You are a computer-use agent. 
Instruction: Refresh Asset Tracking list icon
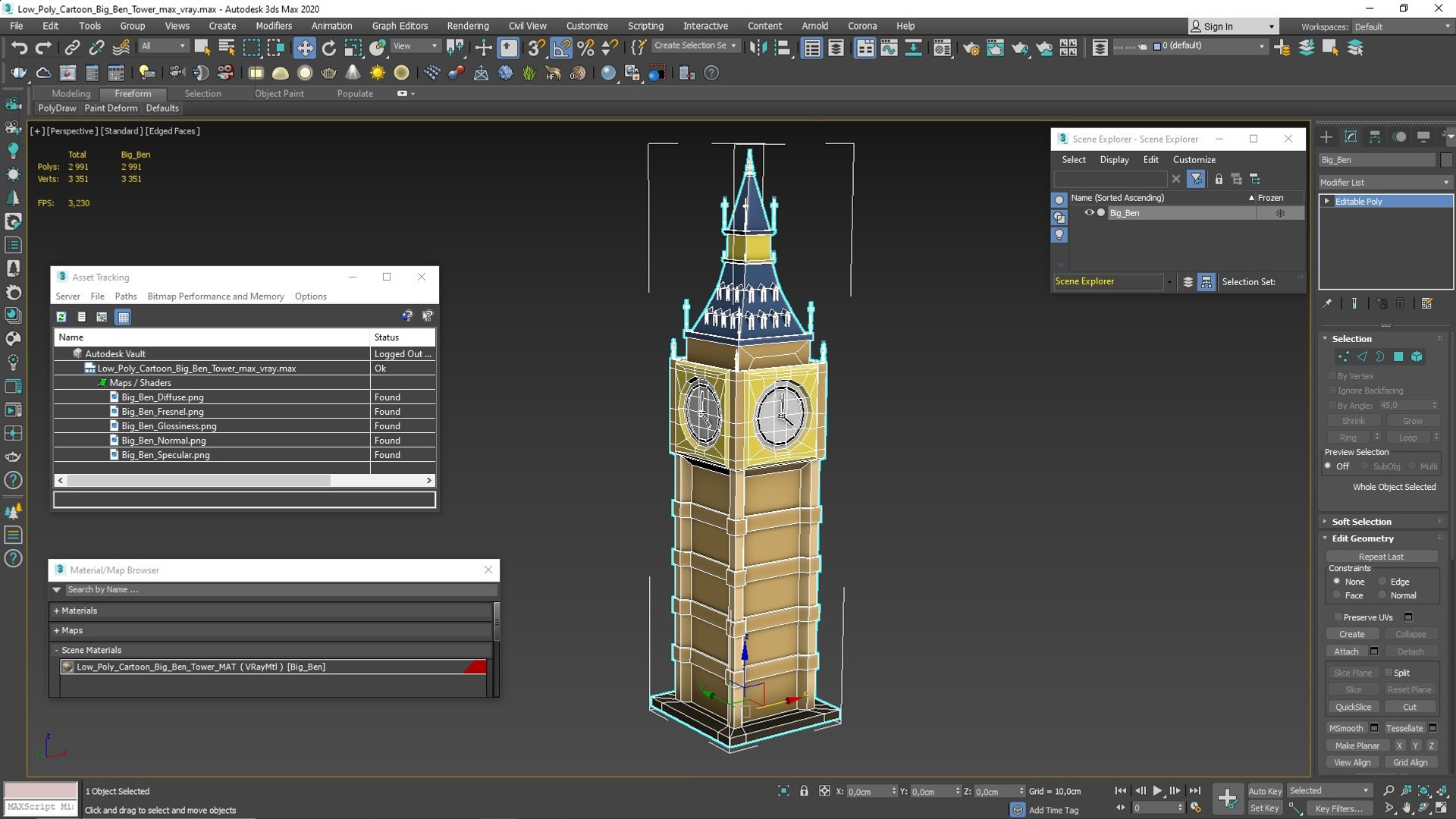61,317
